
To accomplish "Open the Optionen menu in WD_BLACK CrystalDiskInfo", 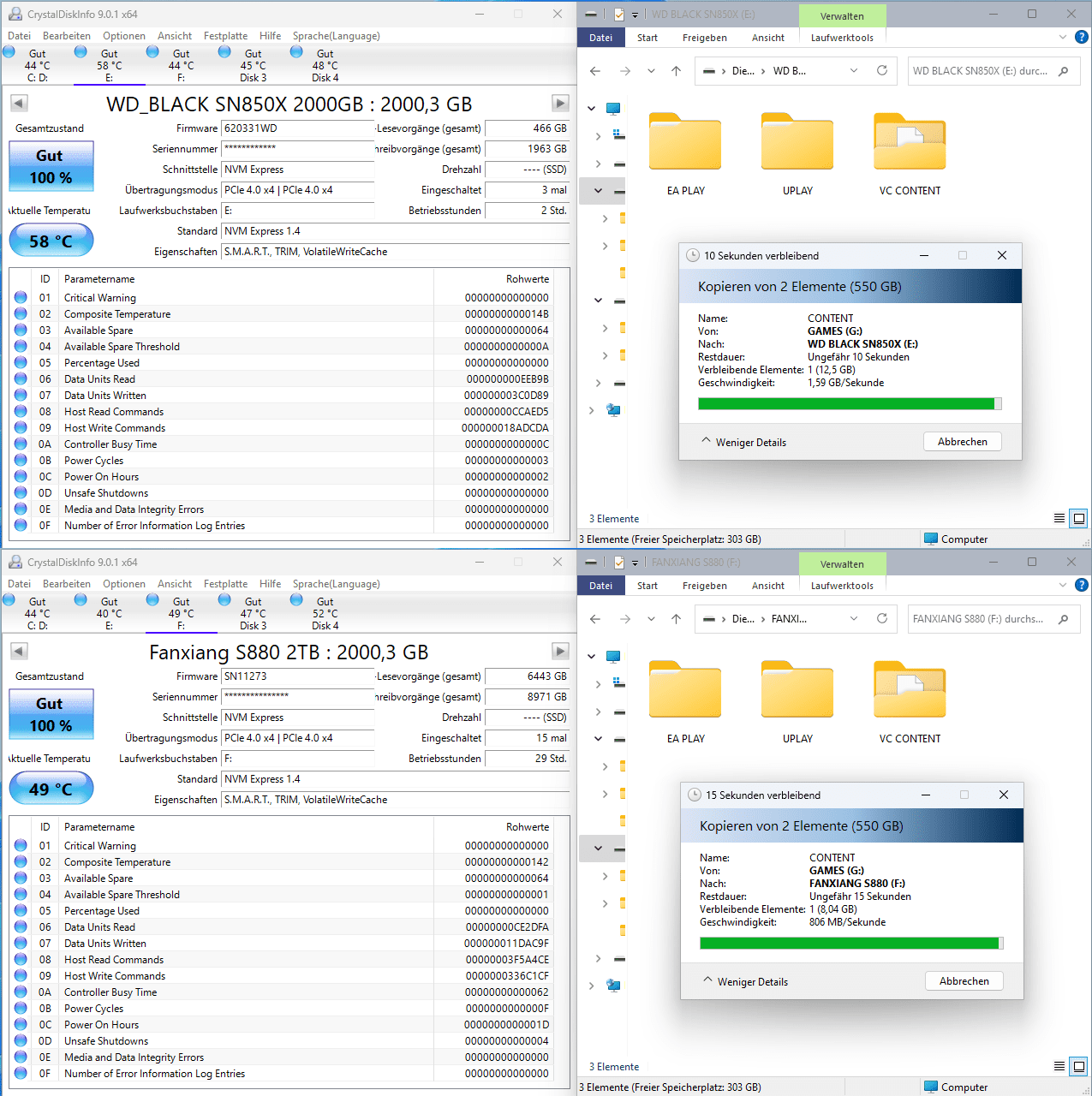I will coord(124,36).
